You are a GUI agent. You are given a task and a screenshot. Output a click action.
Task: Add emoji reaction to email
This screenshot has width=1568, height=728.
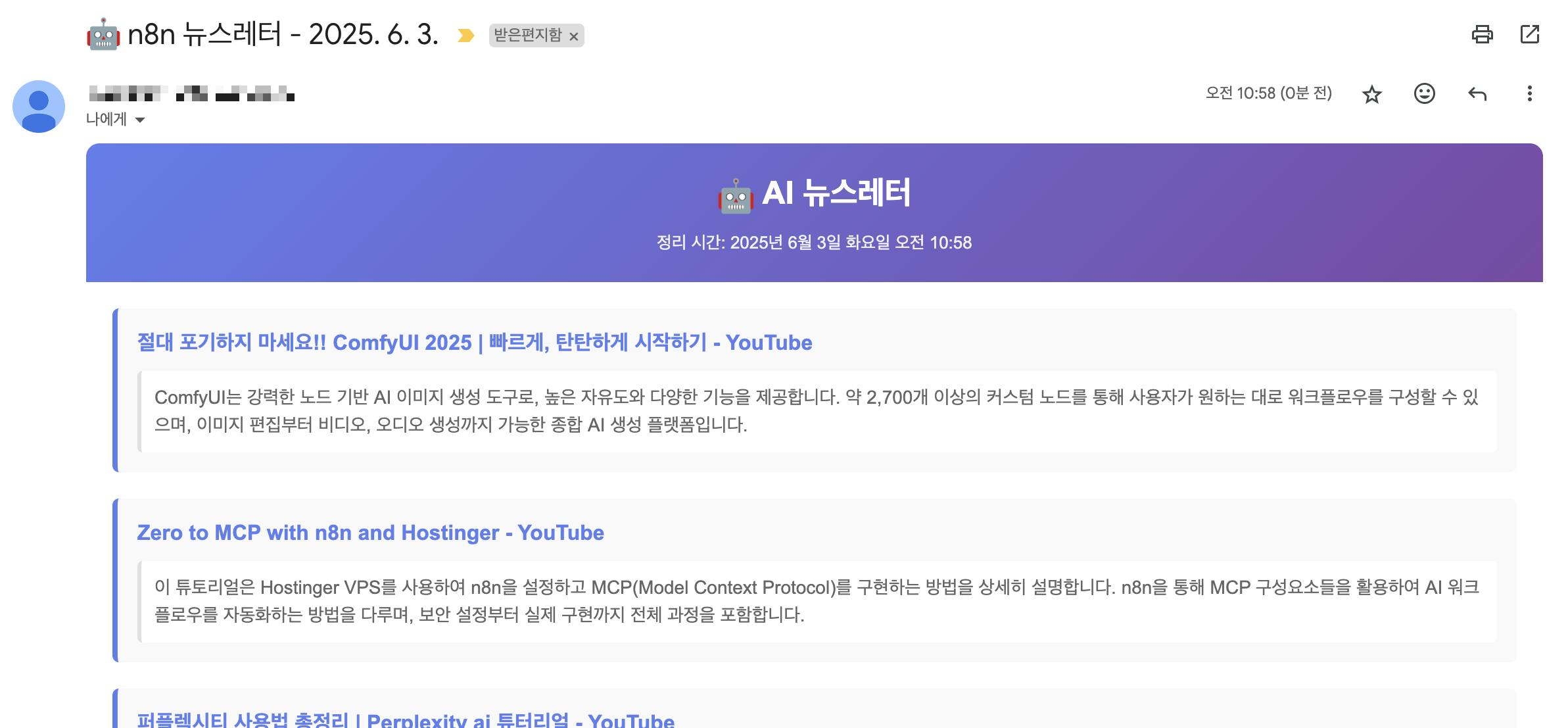click(1424, 94)
